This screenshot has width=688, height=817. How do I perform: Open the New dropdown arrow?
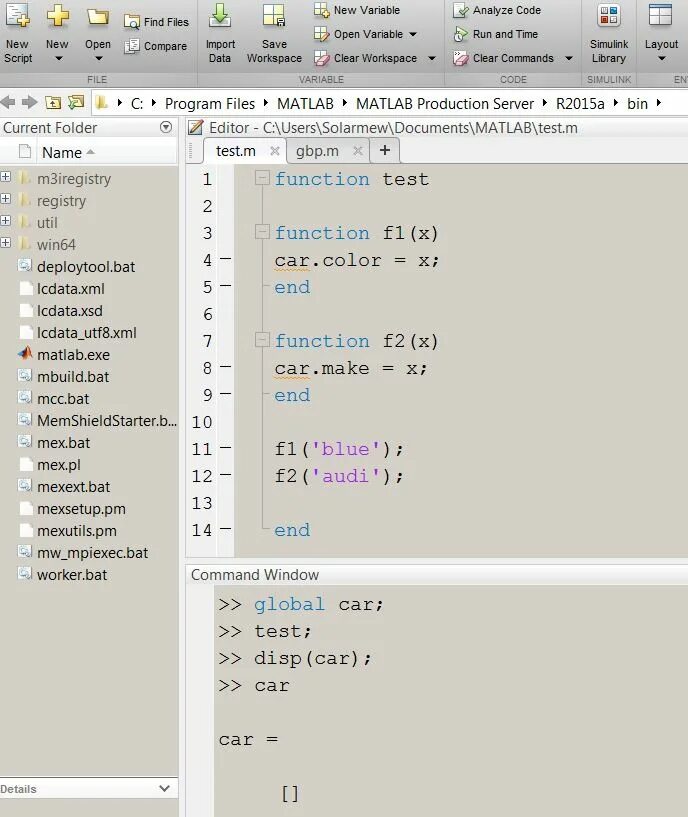[x=58, y=58]
